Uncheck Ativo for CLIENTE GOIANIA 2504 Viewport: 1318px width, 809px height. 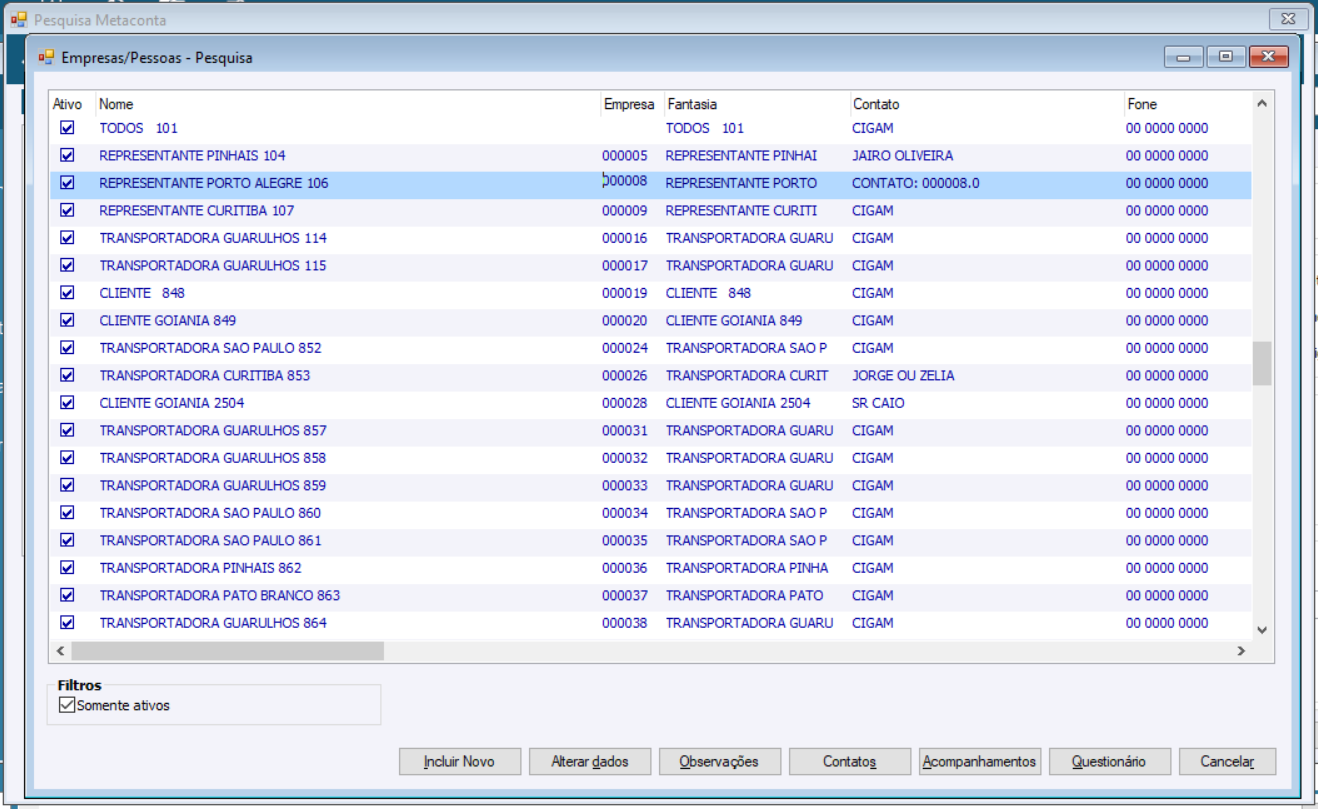pos(68,403)
